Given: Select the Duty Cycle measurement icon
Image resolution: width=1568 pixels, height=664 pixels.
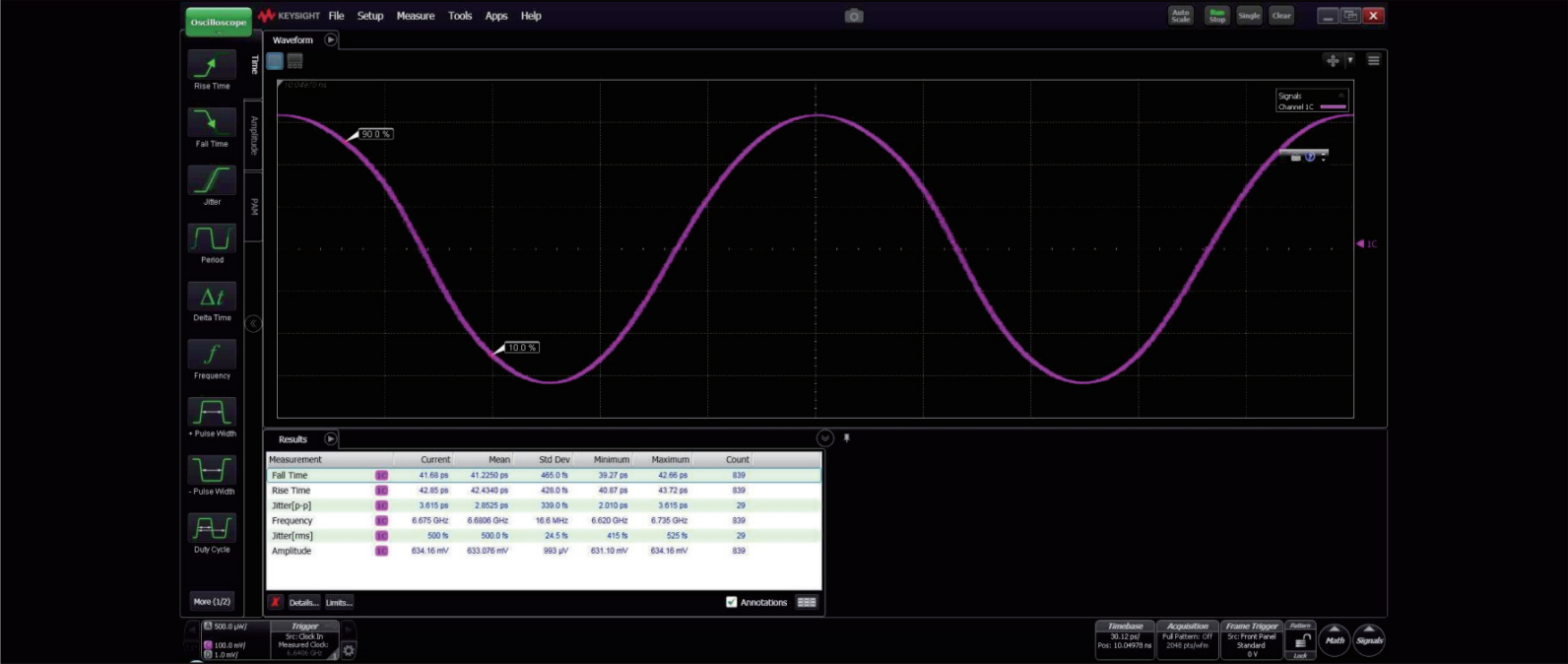Looking at the screenshot, I should point(212,529).
